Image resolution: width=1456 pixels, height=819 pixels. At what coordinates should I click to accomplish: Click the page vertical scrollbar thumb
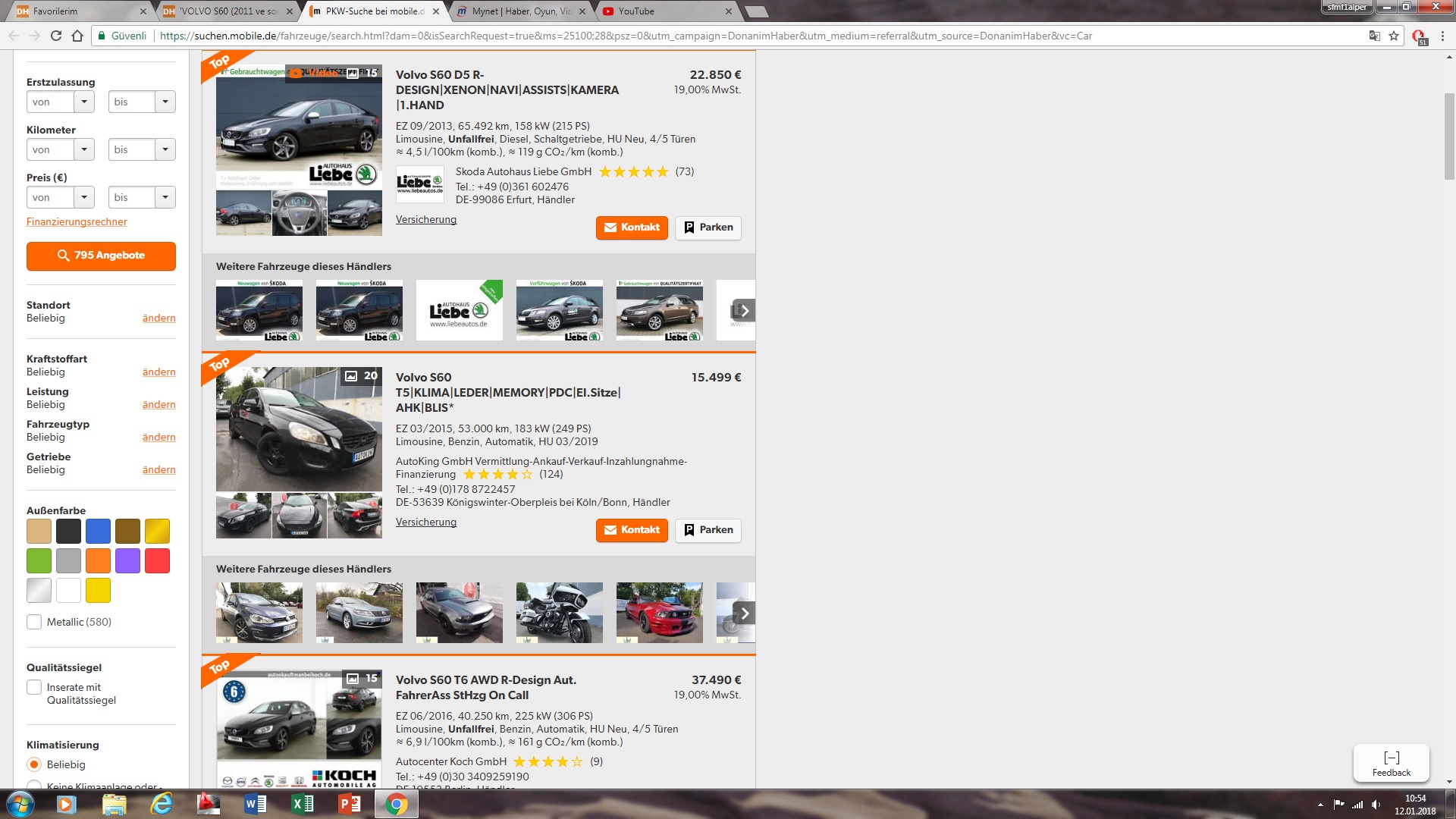pos(1449,136)
